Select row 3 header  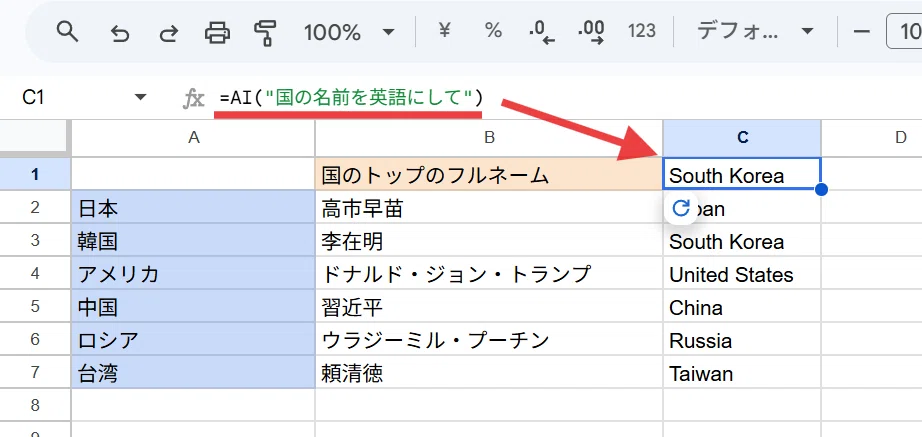(35, 240)
